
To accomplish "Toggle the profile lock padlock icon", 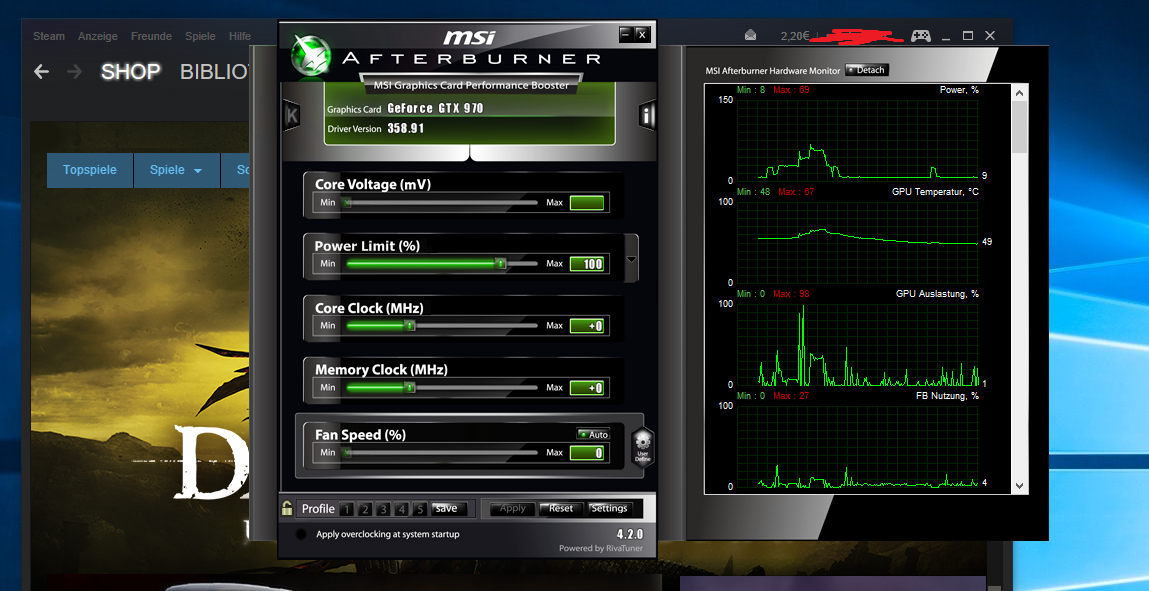I will tap(287, 508).
